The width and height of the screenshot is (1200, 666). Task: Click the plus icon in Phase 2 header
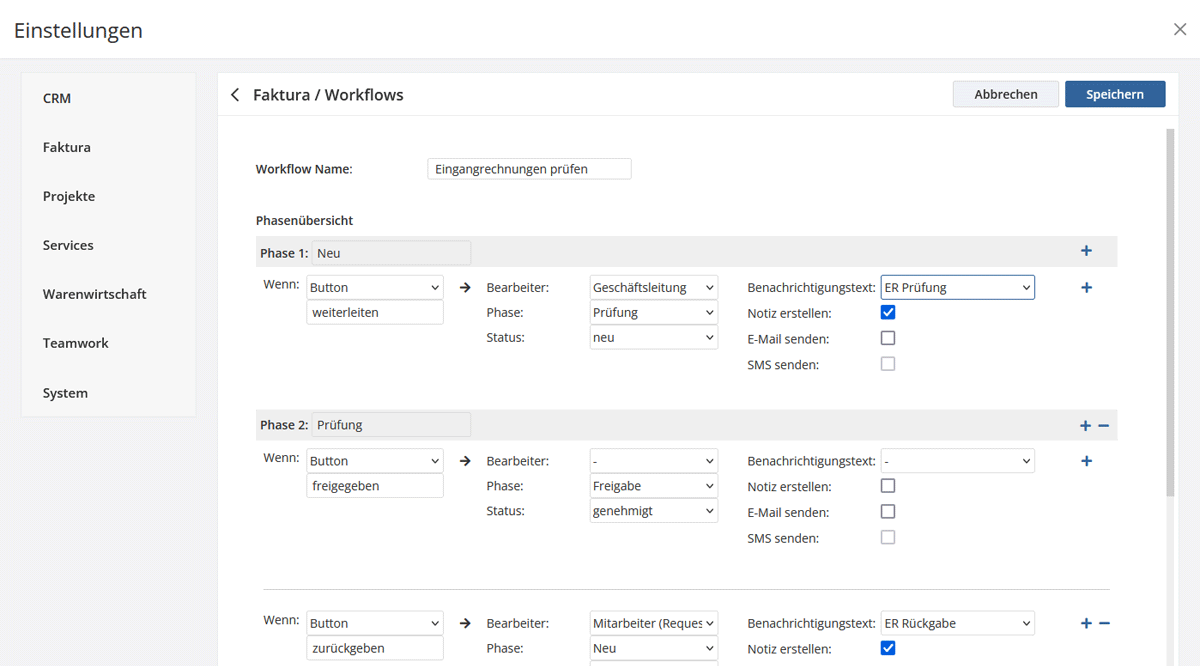pos(1085,425)
